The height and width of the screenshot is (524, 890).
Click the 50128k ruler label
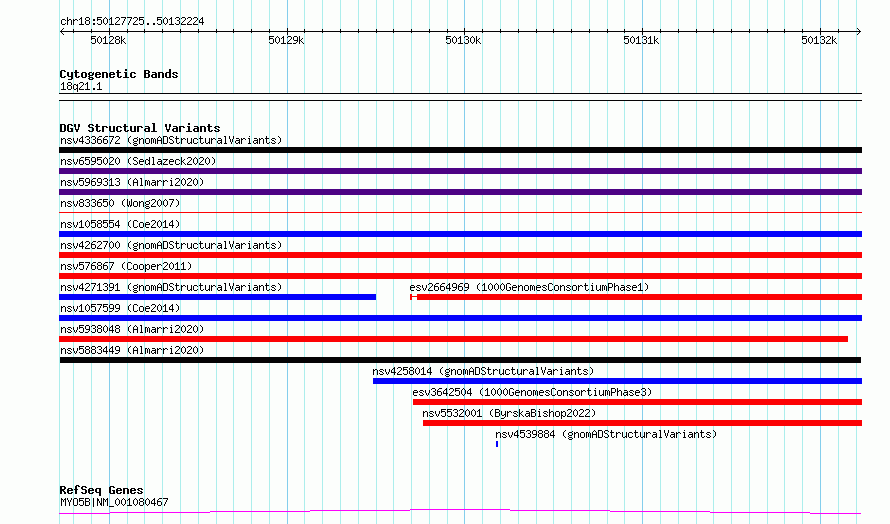108,40
